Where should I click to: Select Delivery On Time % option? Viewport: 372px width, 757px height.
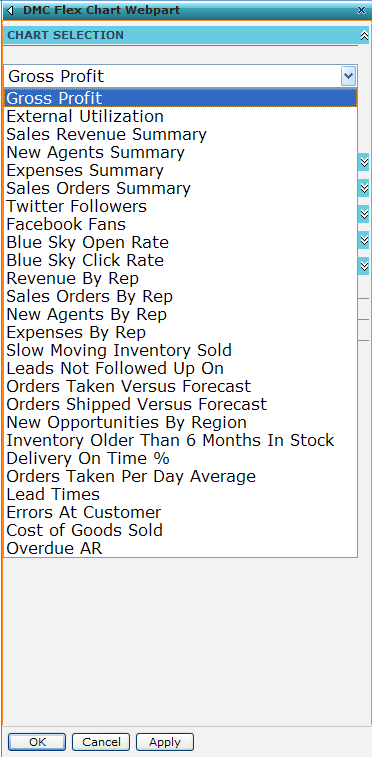pos(180,458)
